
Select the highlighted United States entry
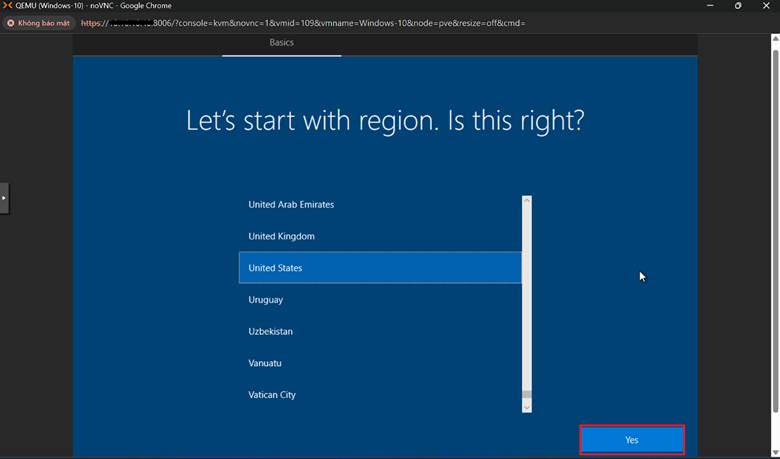tap(379, 268)
